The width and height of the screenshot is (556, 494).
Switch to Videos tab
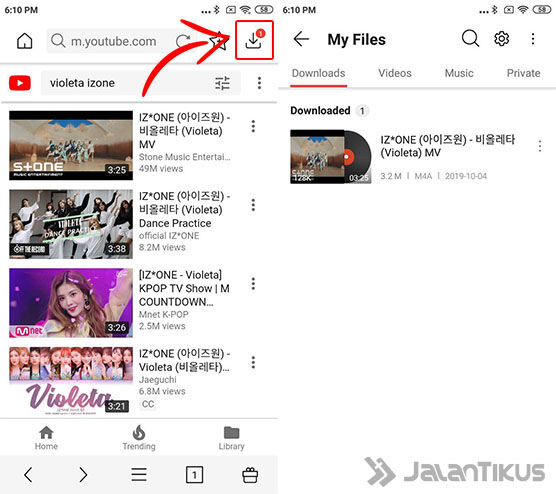tap(395, 73)
